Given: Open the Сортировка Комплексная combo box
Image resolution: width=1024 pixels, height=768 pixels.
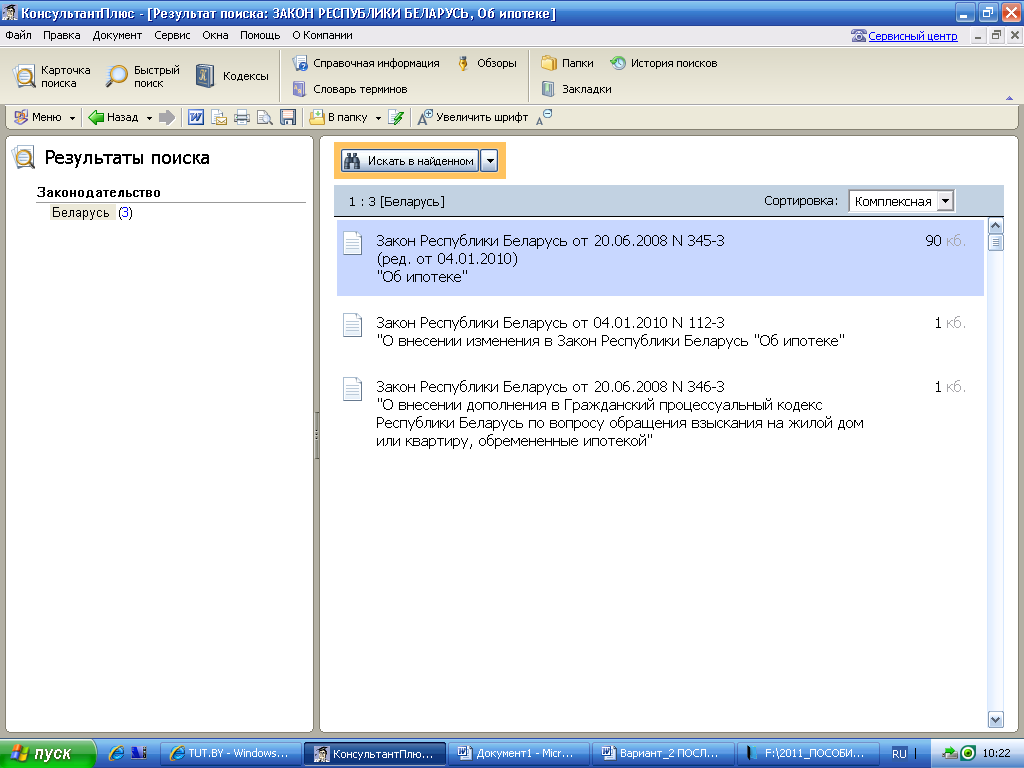Looking at the screenshot, I should 901,201.
